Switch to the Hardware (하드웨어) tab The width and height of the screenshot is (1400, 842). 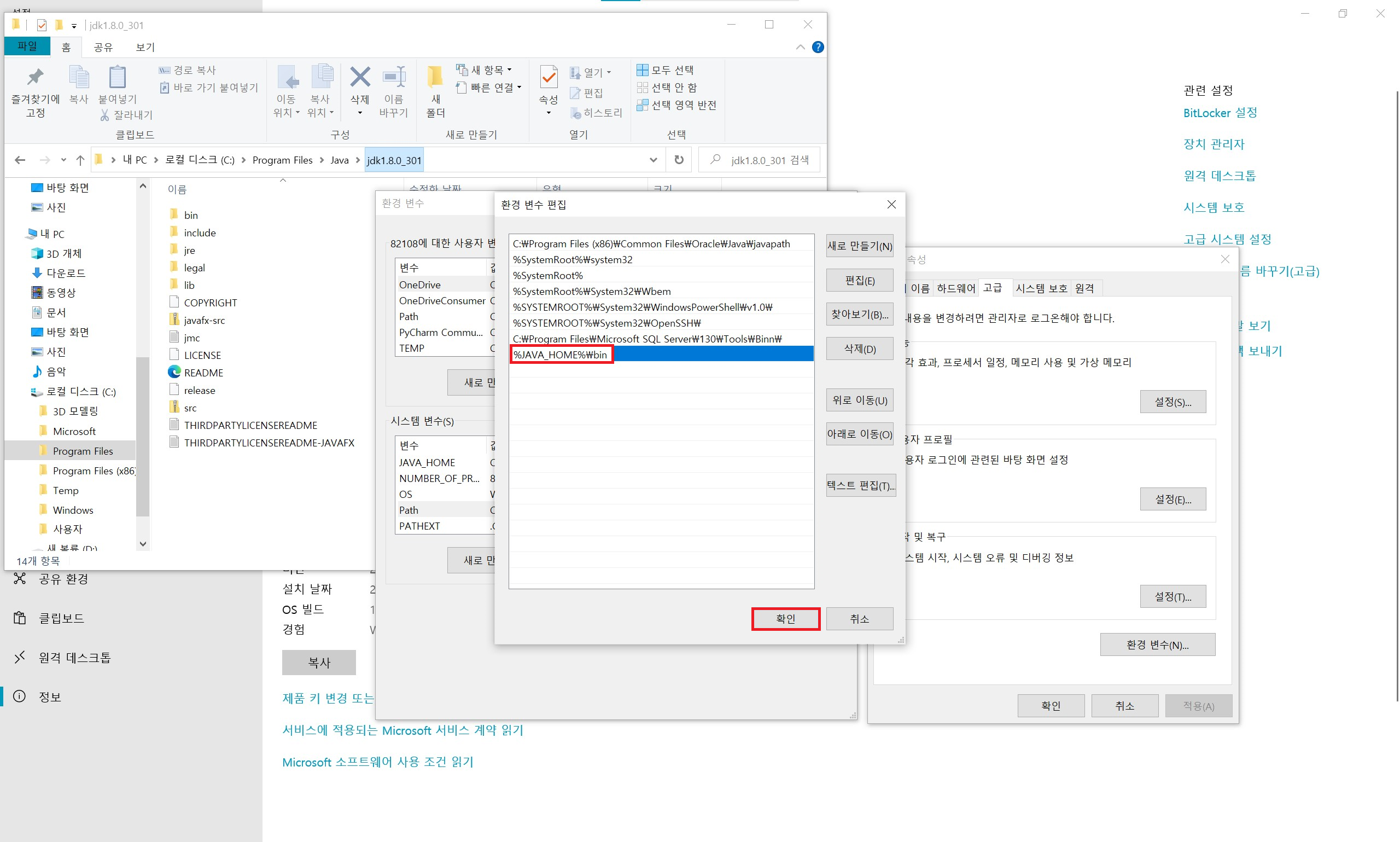coord(955,288)
